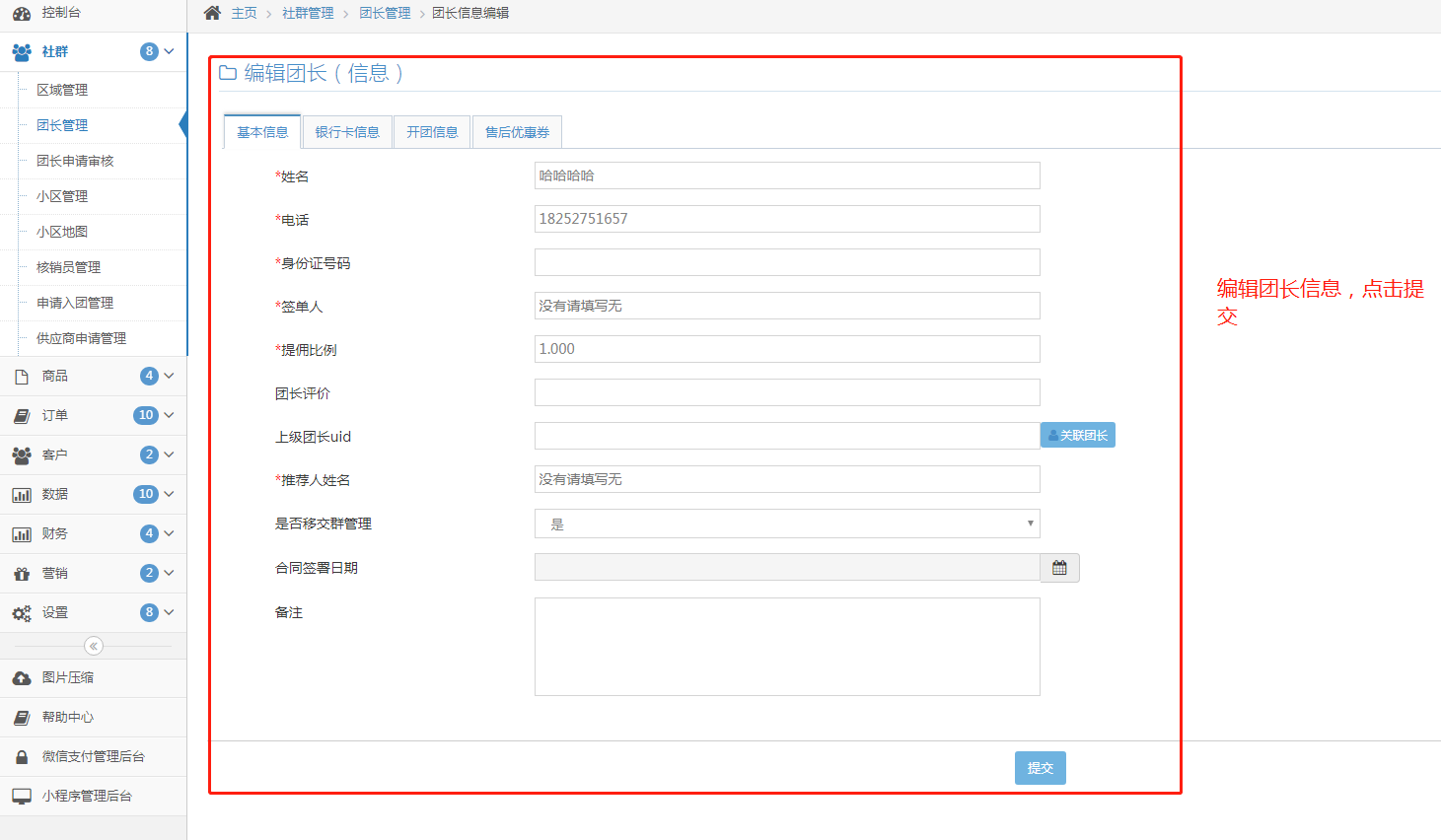This screenshot has height=840, width=1441.
Task: Expand the 数据 menu chevron
Action: coord(169,494)
